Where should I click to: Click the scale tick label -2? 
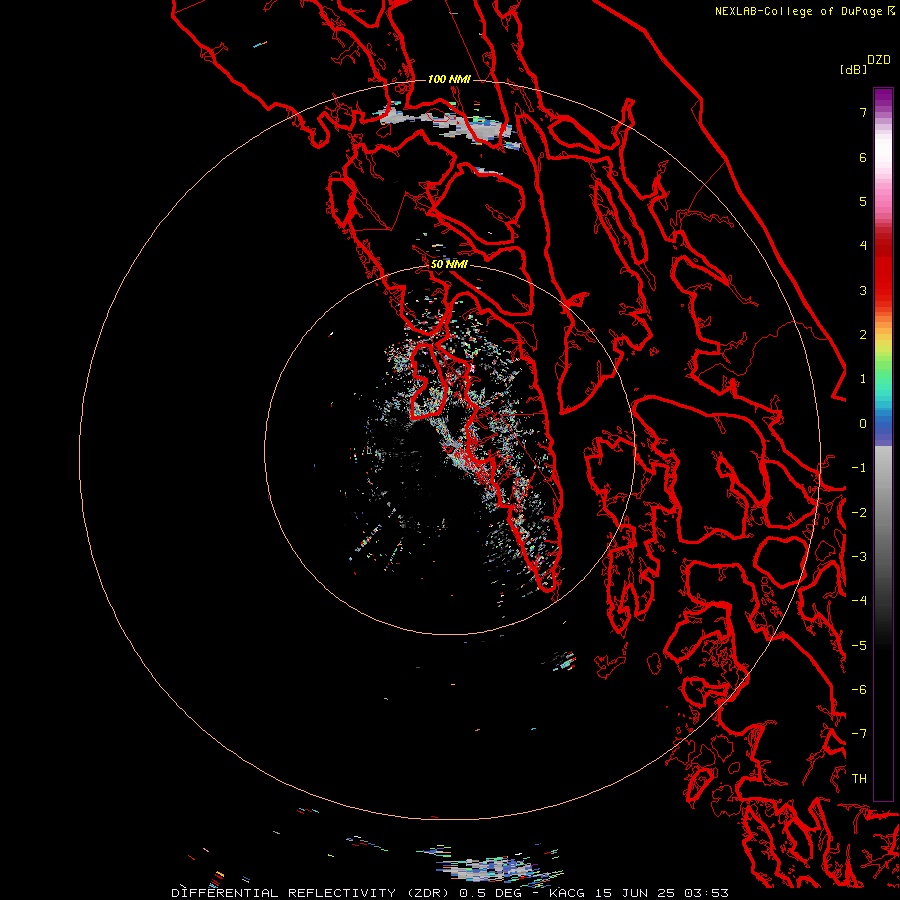click(x=859, y=512)
